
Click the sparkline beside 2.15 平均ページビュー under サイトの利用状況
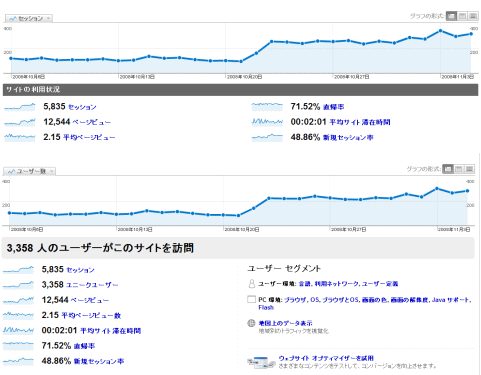pyautogui.click(x=20, y=137)
